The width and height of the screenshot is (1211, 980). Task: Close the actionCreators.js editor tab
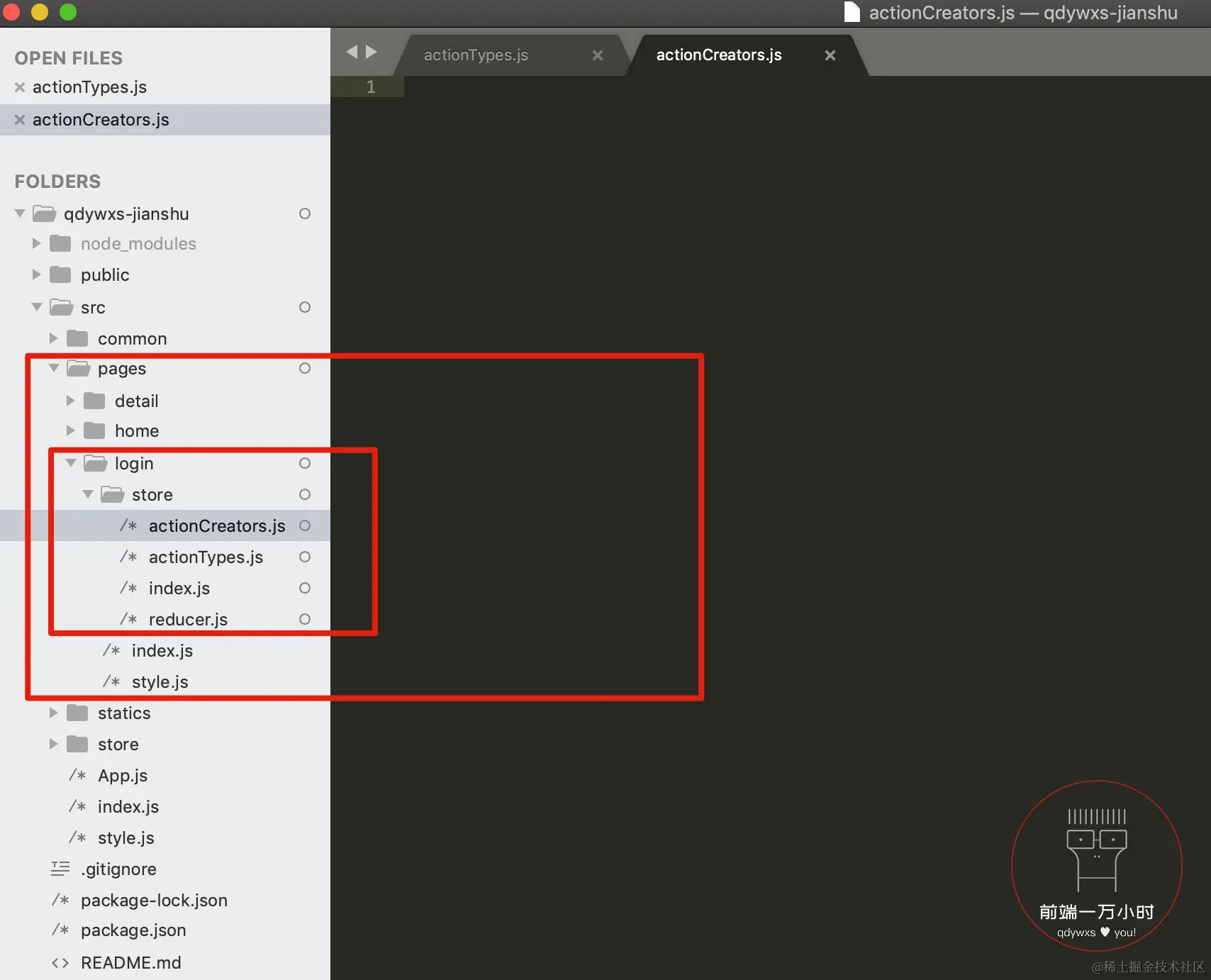coord(830,55)
